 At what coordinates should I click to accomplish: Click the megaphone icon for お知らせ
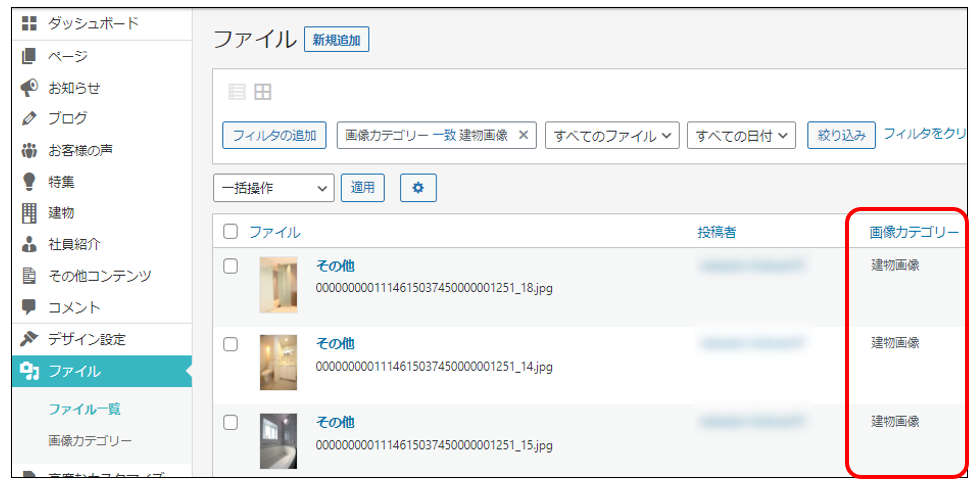29,88
